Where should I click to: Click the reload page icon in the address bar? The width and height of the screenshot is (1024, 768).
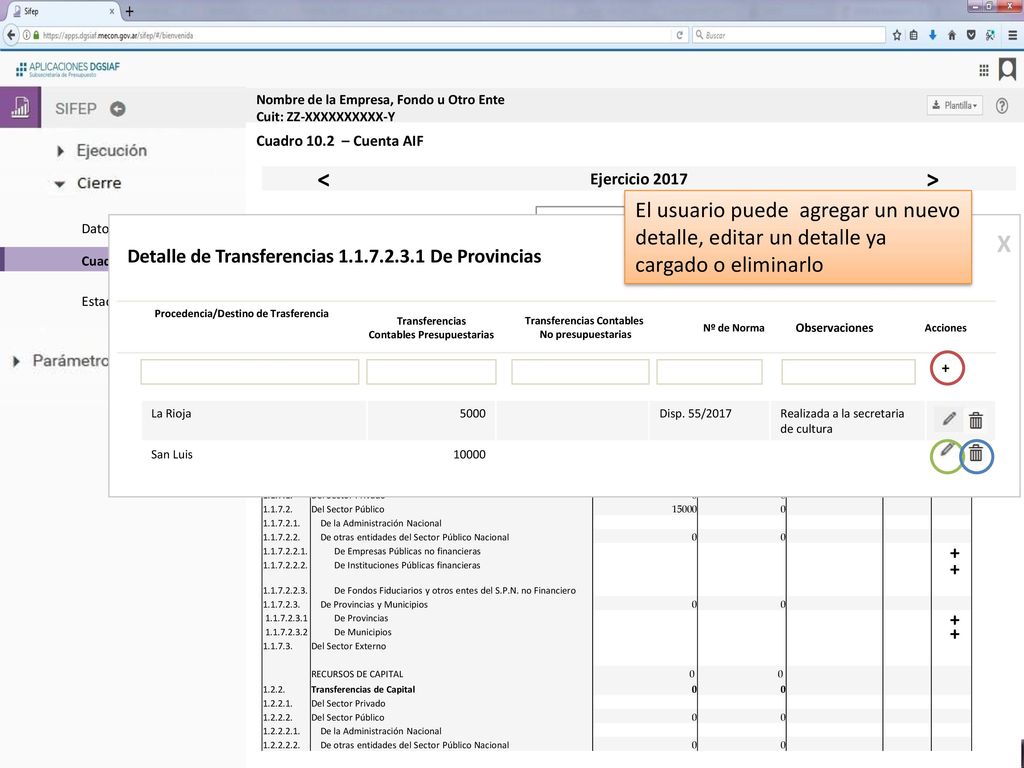680,35
